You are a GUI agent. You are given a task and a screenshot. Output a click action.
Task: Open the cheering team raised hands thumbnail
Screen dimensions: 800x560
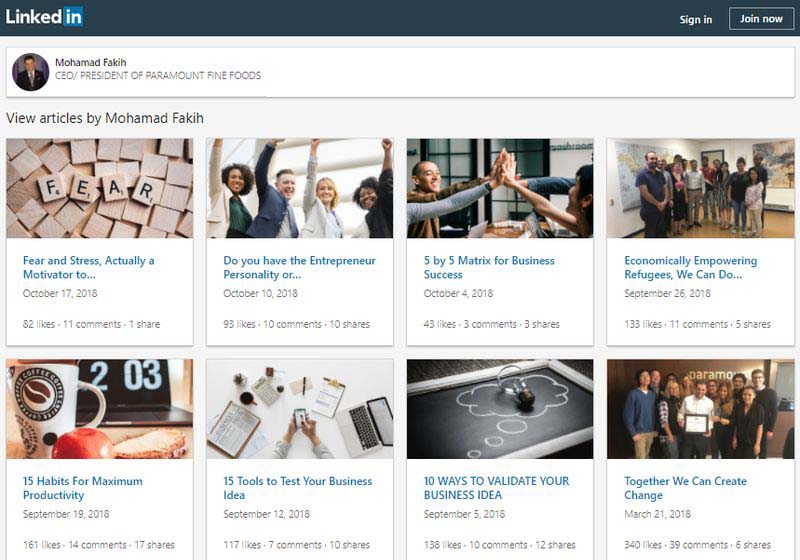[x=299, y=188]
